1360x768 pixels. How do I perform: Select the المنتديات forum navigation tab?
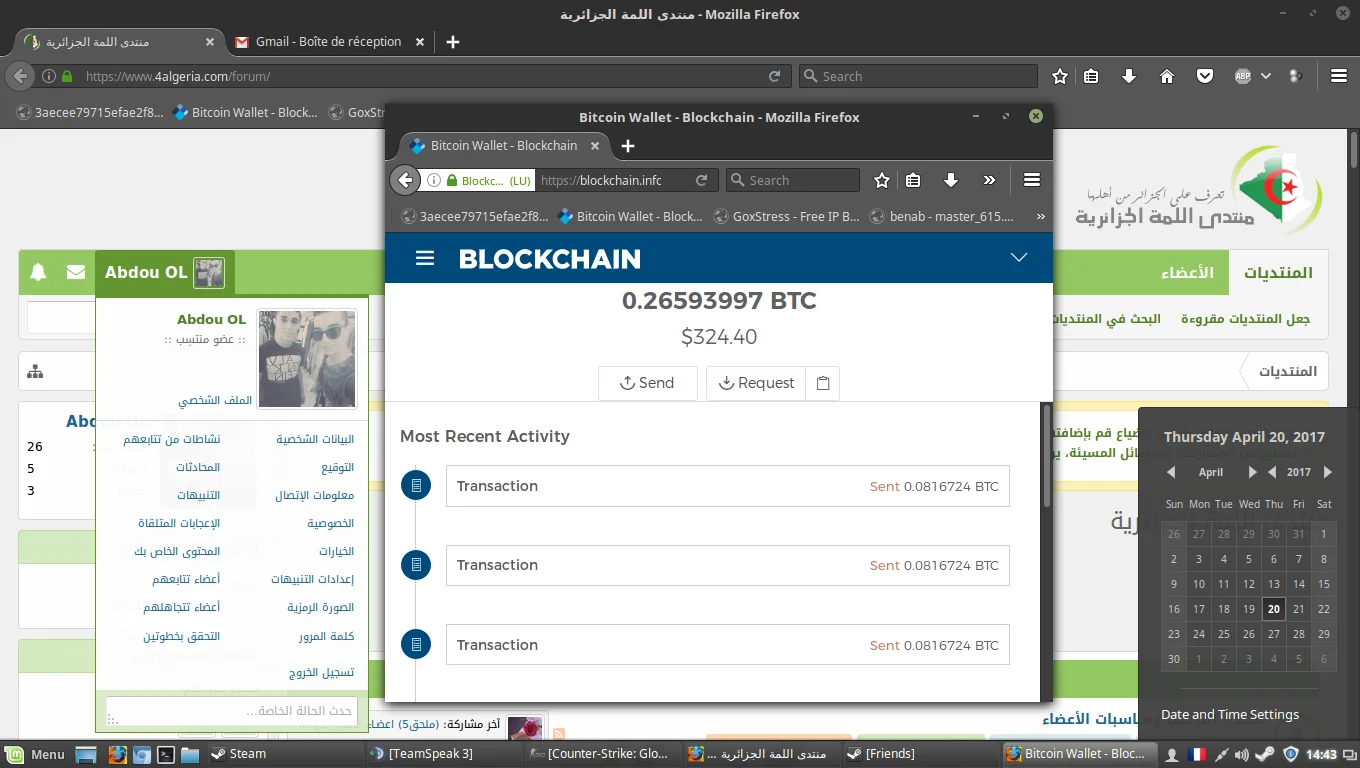pyautogui.click(x=1277, y=273)
